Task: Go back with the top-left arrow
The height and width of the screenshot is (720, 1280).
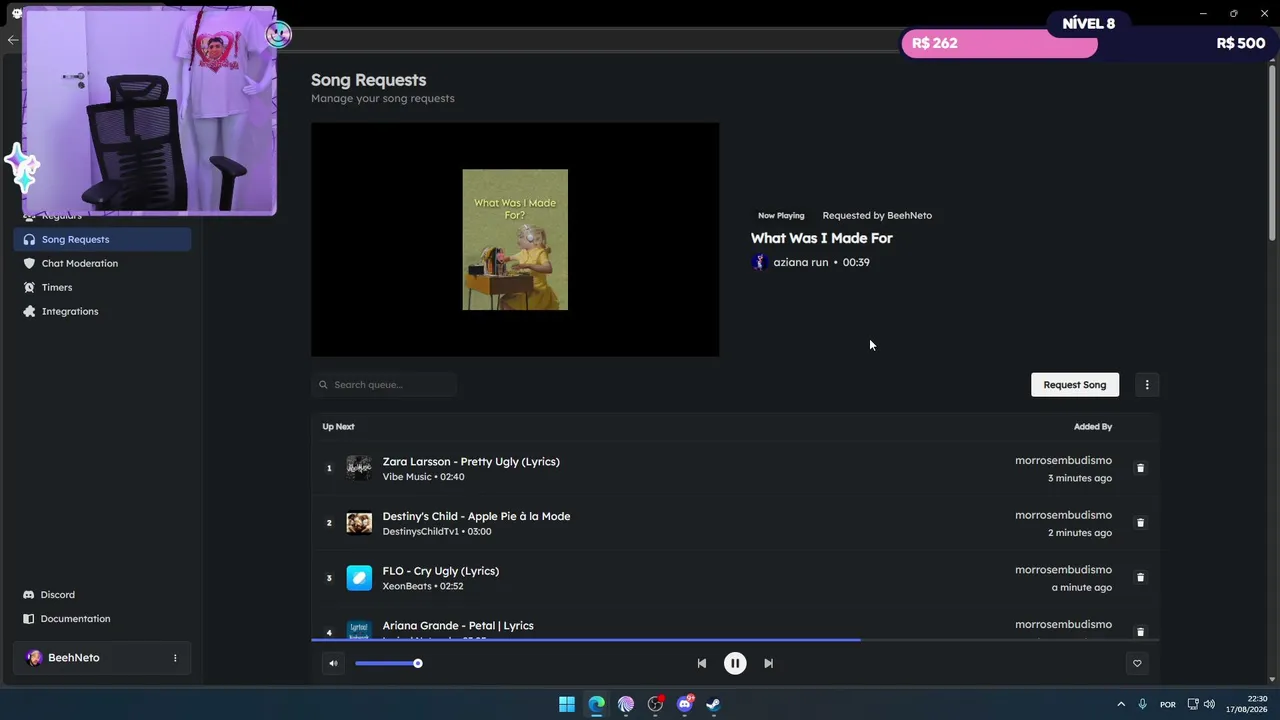Action: coord(12,40)
